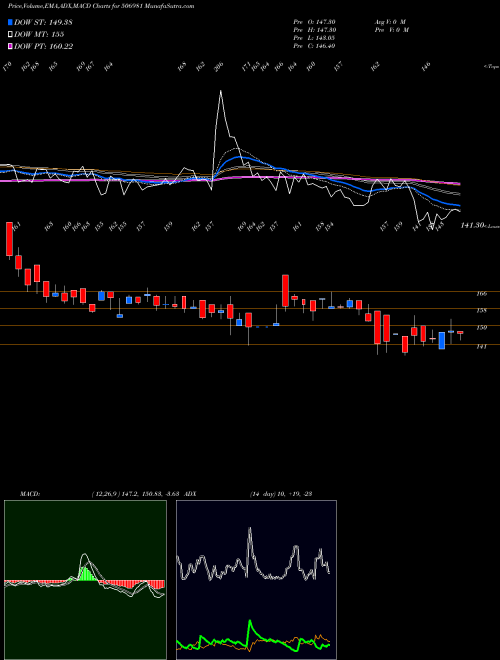This screenshot has height=660, width=500.
Task: Click the 'Pre O: 147.30' open value
Action: tap(314, 22)
